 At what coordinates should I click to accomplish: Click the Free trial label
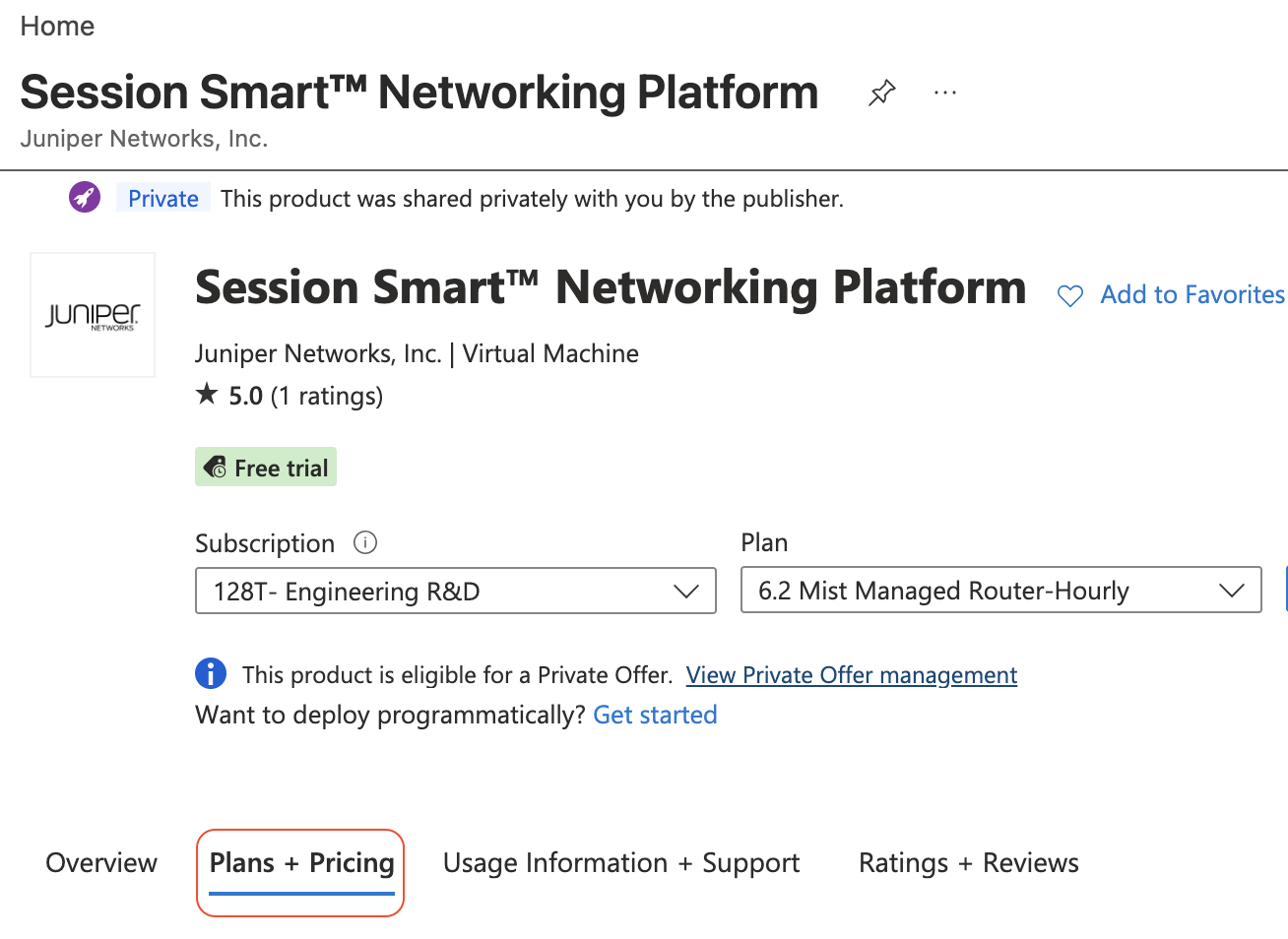(282, 469)
